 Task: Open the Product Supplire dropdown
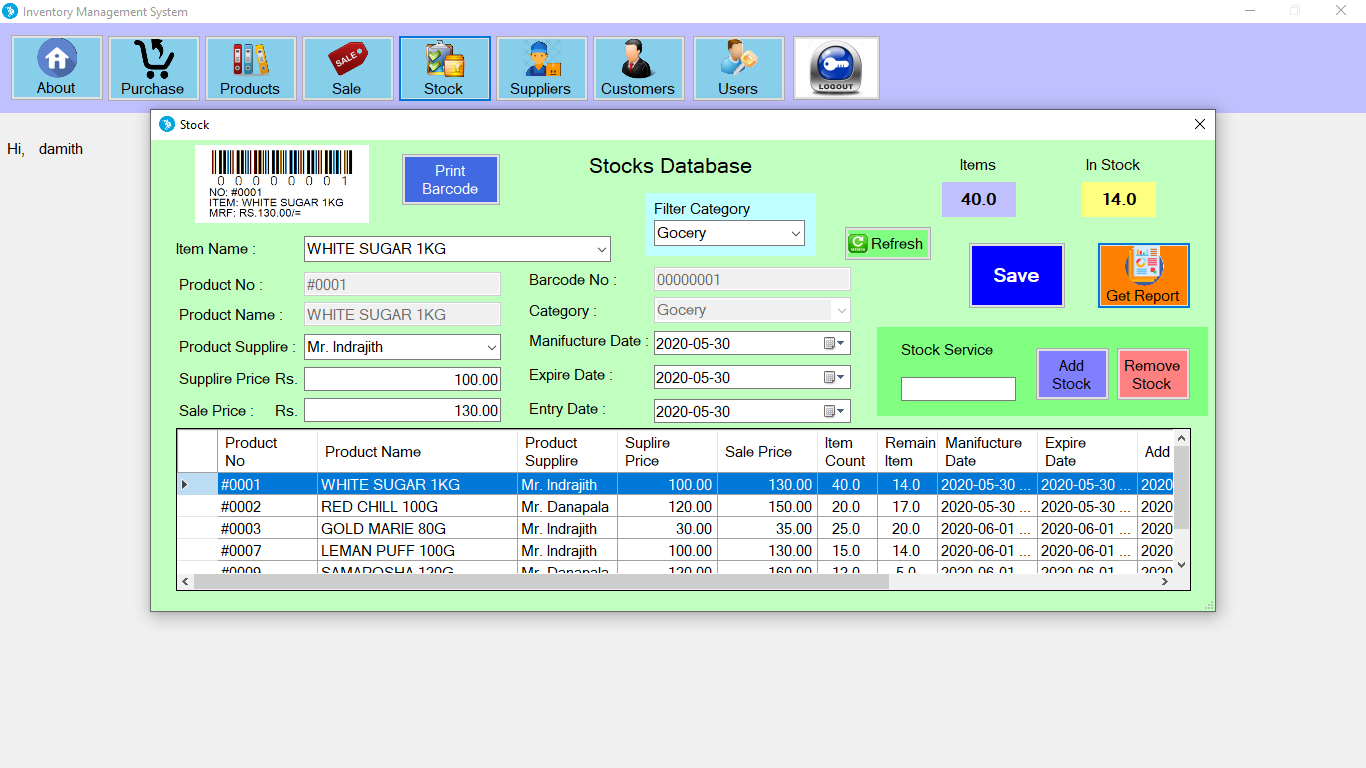pyautogui.click(x=492, y=347)
